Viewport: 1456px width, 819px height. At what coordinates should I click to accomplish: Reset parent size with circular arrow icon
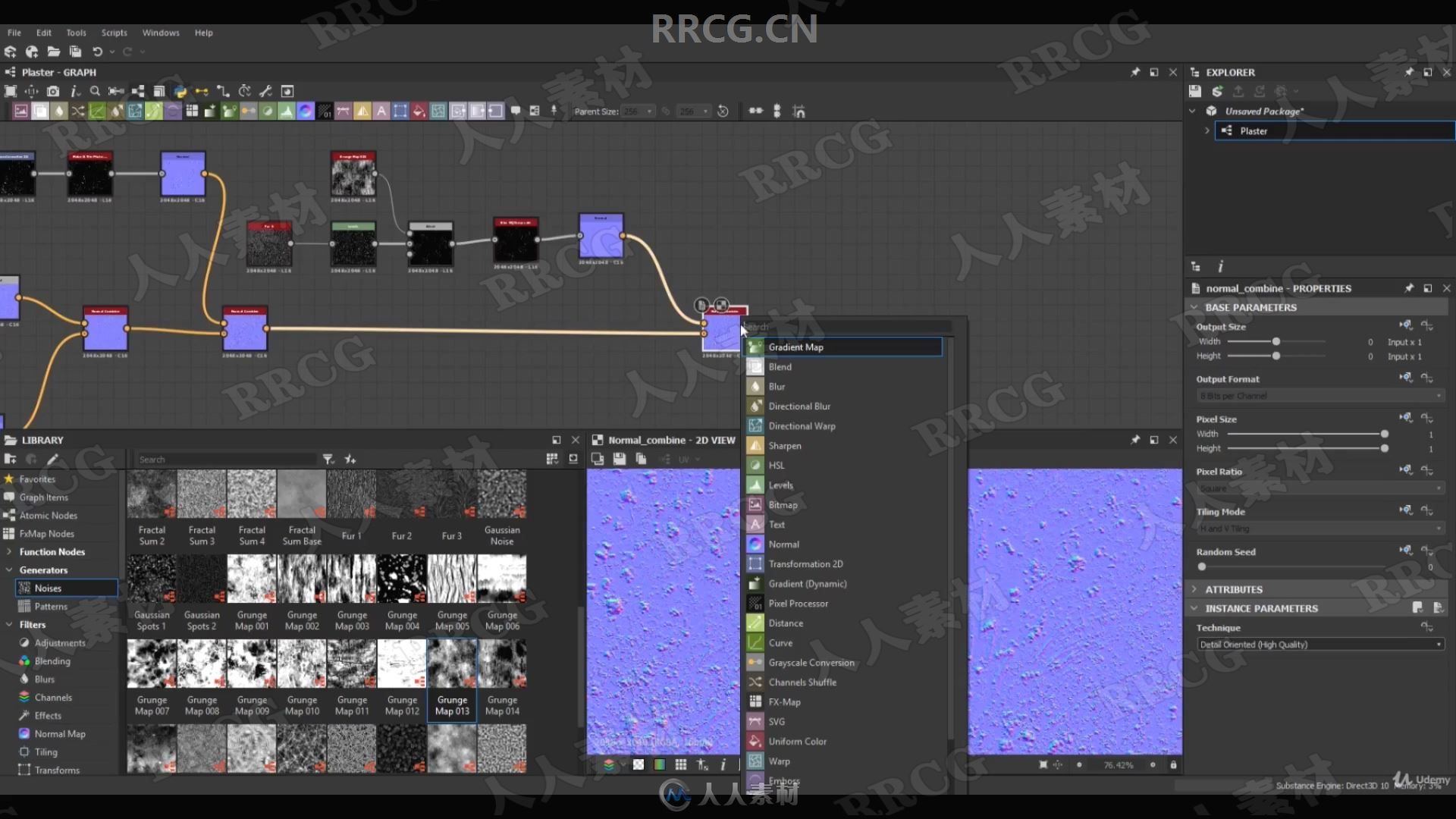(723, 111)
